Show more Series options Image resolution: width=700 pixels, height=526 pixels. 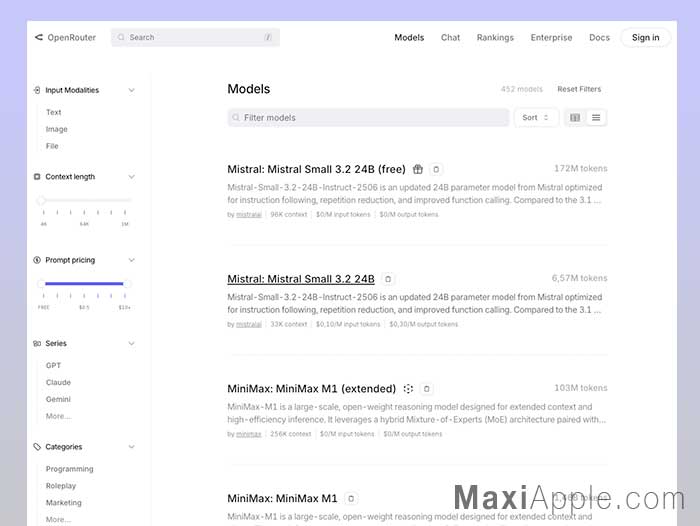point(58,416)
